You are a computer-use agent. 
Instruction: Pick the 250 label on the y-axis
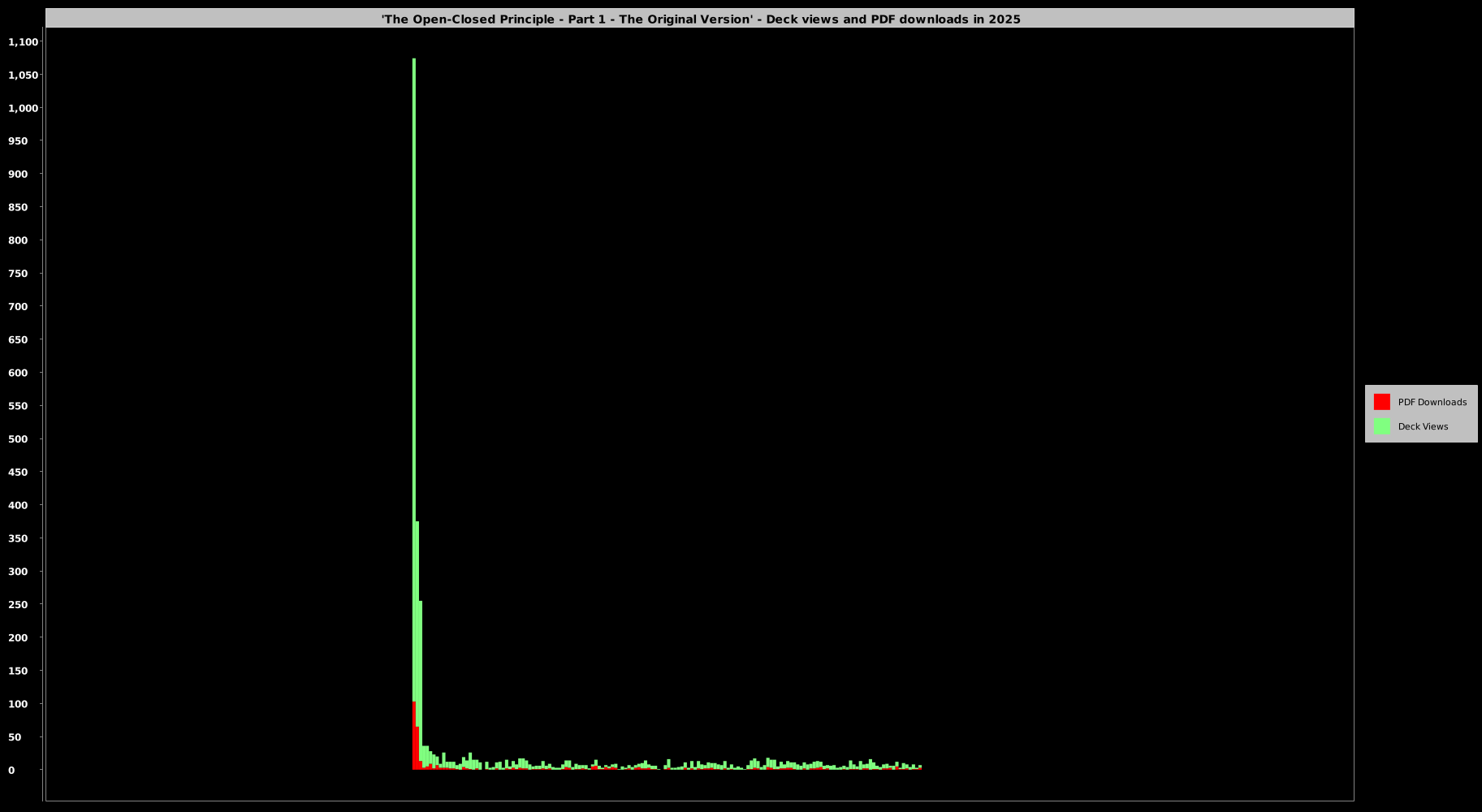coord(18,605)
